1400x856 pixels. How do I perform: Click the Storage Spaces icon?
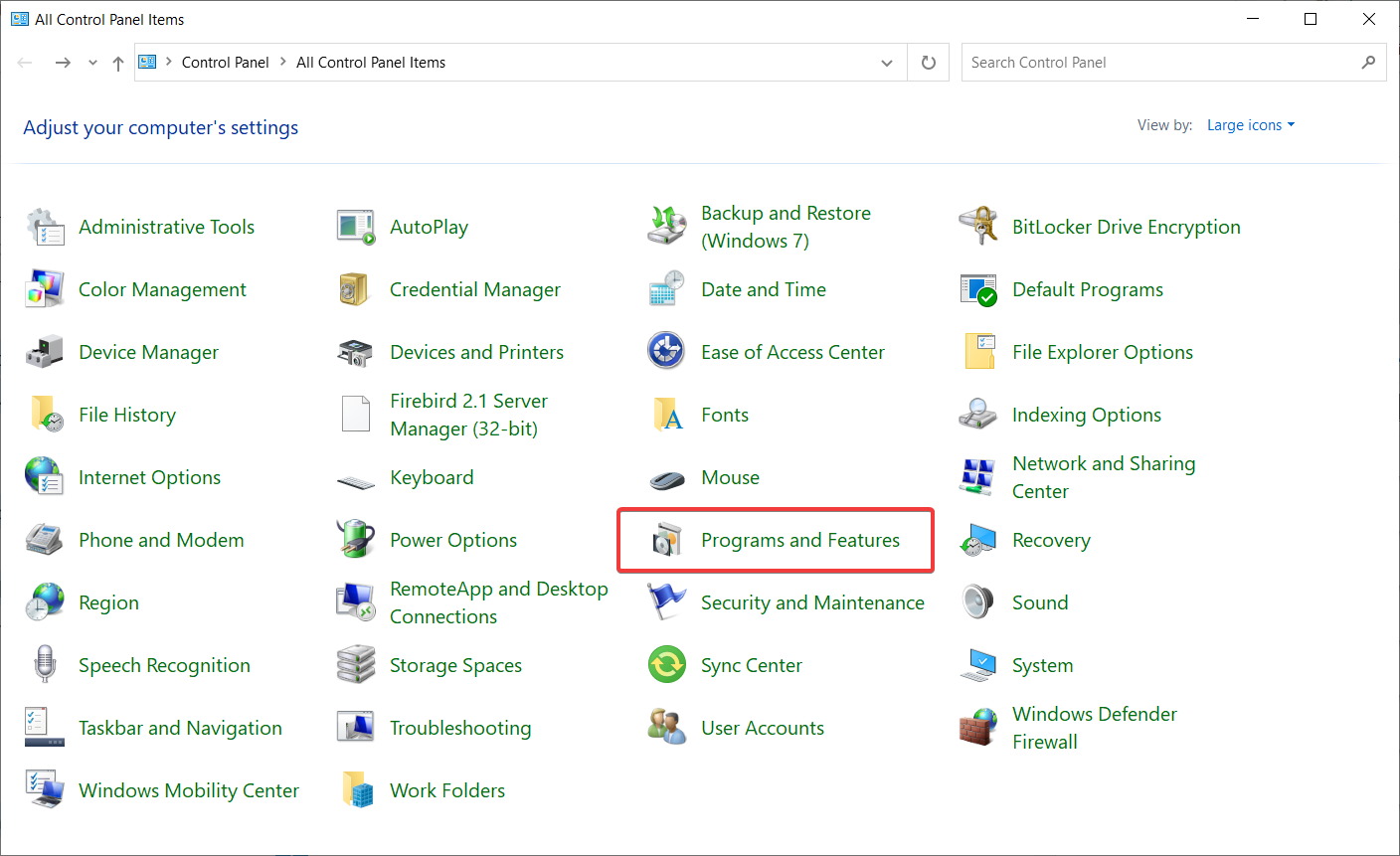tap(356, 666)
